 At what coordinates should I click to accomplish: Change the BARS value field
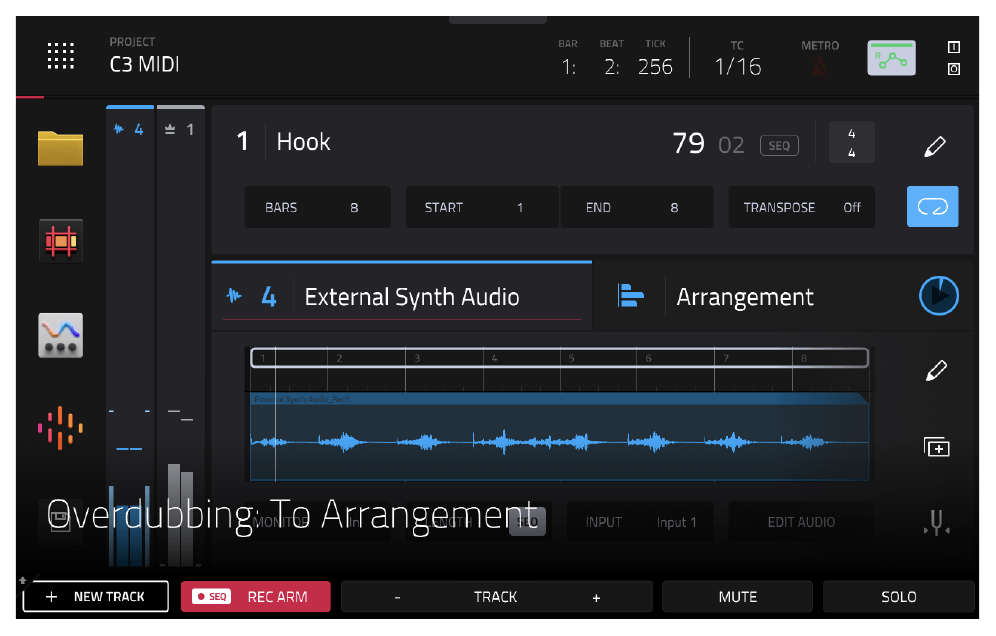click(318, 207)
